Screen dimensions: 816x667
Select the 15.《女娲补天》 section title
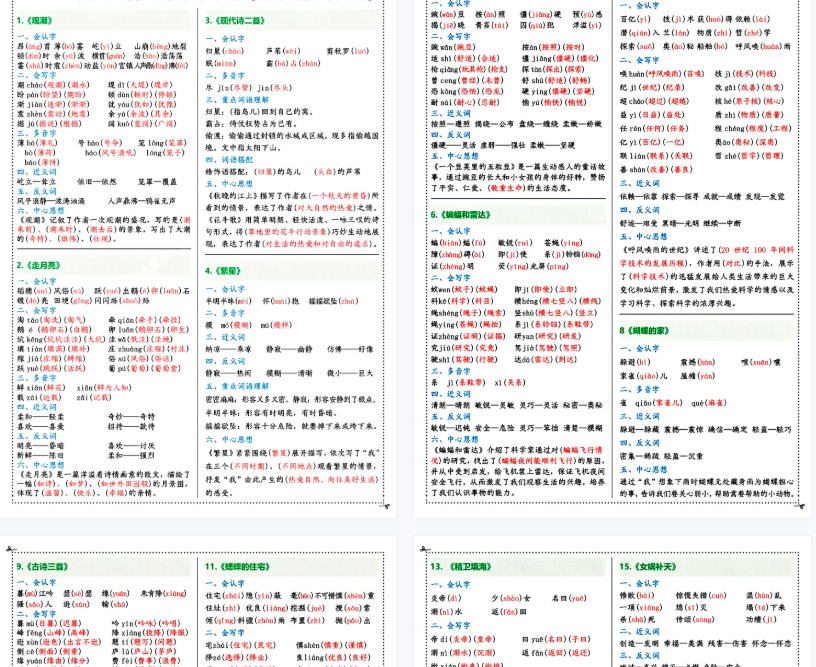(x=649, y=567)
